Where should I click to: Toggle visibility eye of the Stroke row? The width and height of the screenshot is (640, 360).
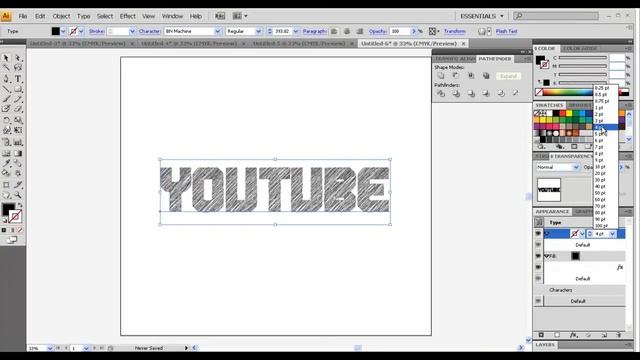click(538, 233)
